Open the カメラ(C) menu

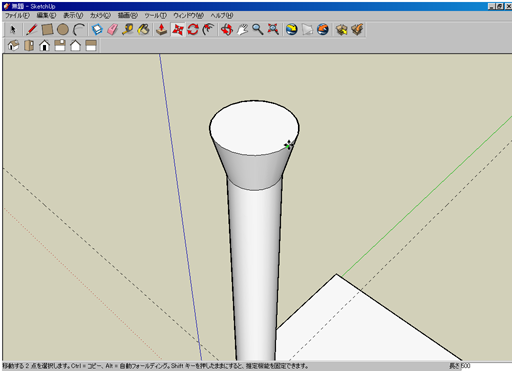point(100,15)
